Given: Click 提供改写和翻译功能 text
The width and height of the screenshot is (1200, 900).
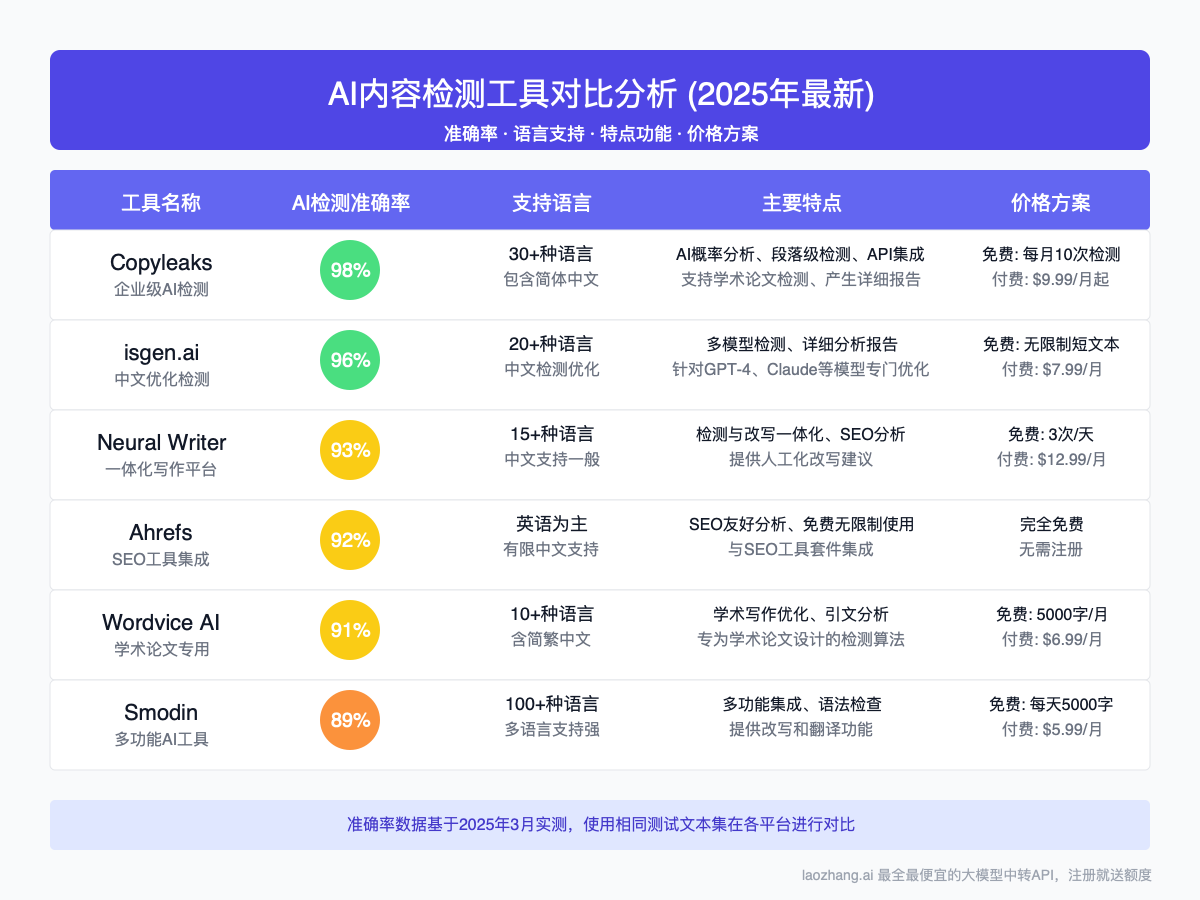Looking at the screenshot, I should (x=801, y=729).
